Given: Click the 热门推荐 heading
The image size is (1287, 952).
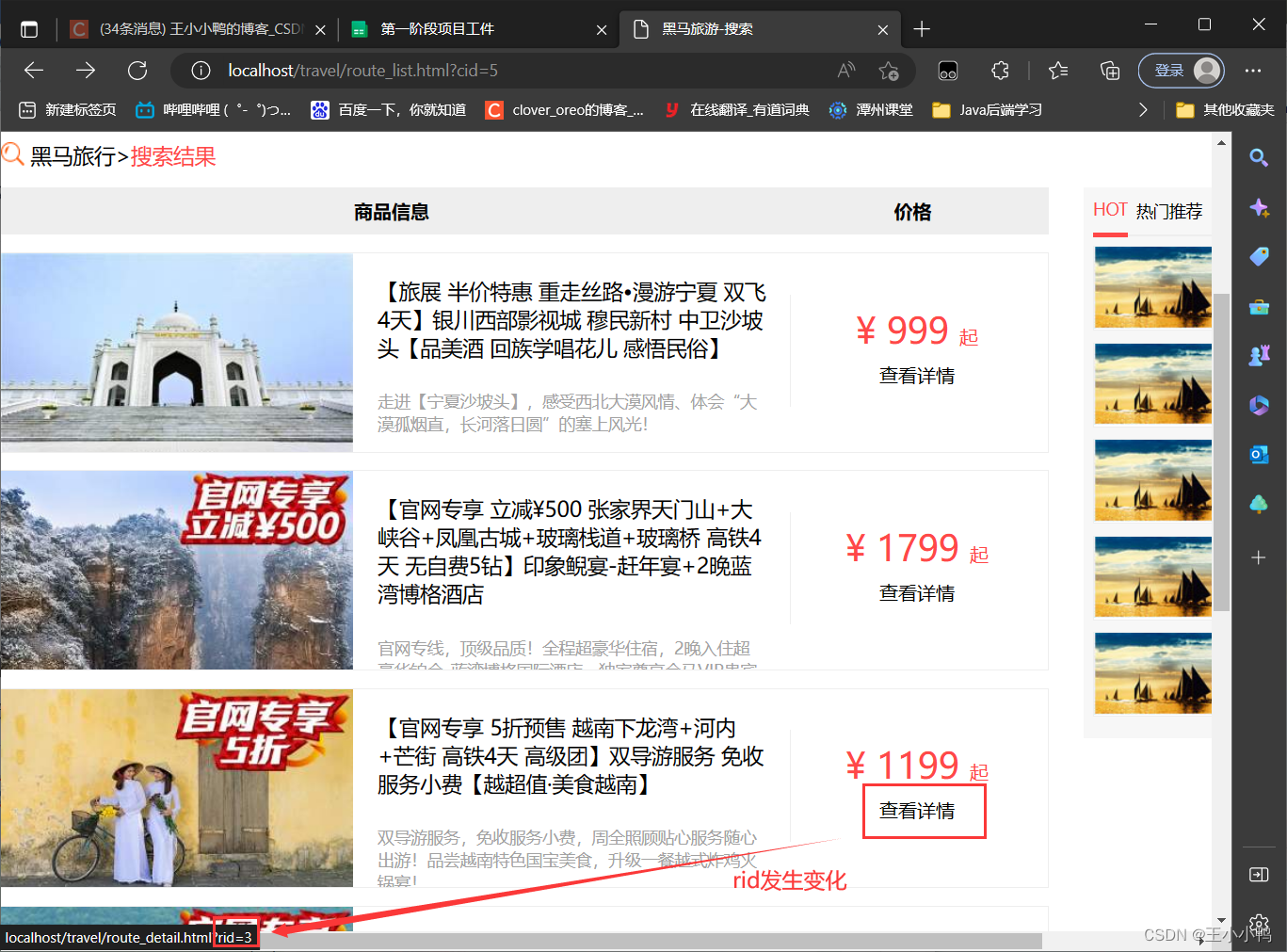Looking at the screenshot, I should coord(1169,211).
